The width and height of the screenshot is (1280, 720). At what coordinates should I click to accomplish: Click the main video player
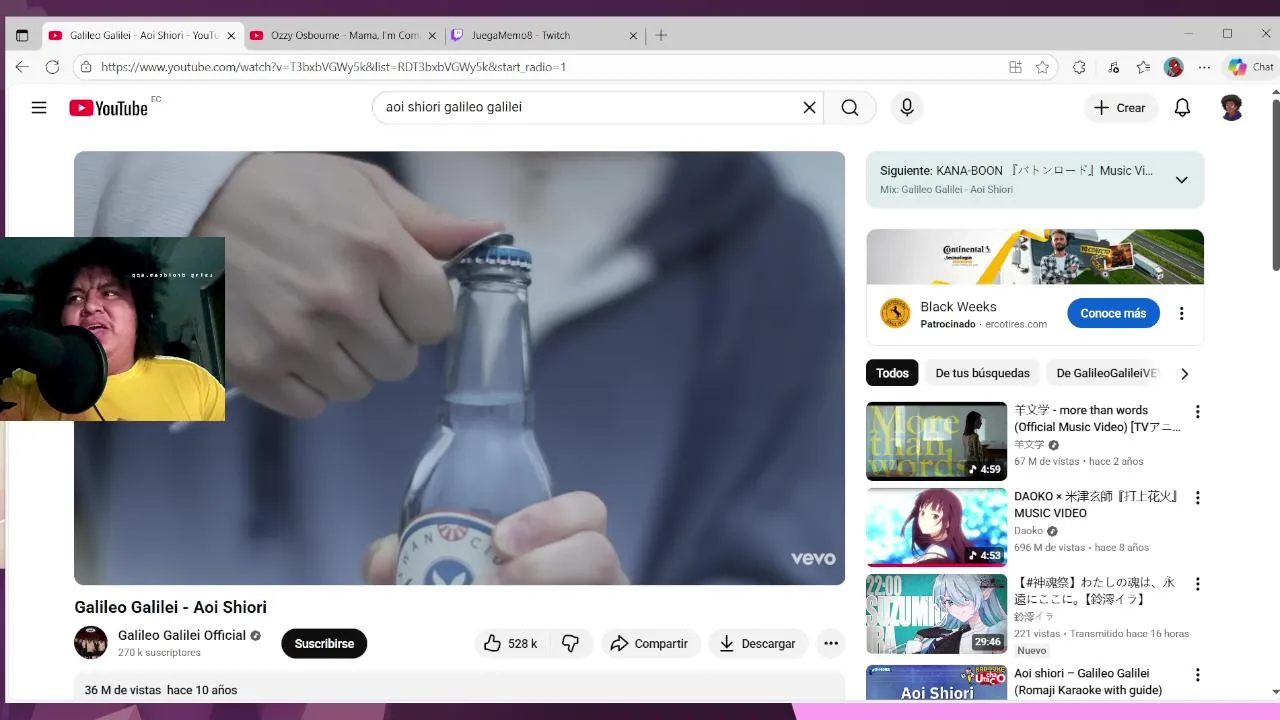pyautogui.click(x=459, y=368)
